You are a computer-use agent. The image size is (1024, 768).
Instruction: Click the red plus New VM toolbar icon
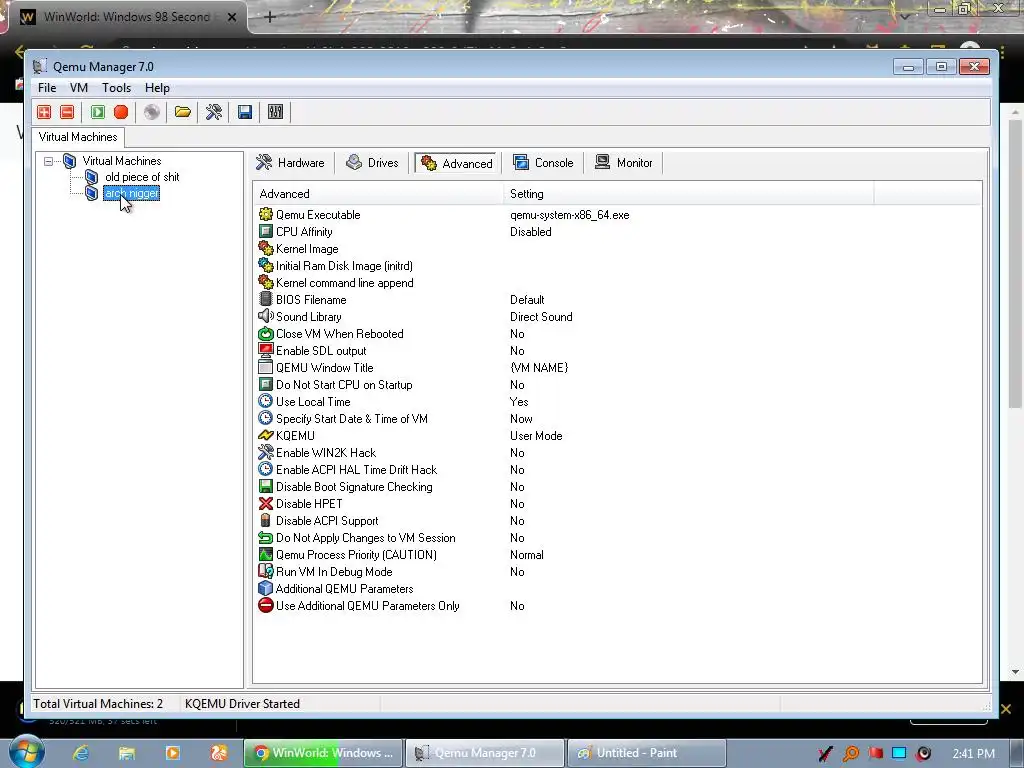point(44,112)
